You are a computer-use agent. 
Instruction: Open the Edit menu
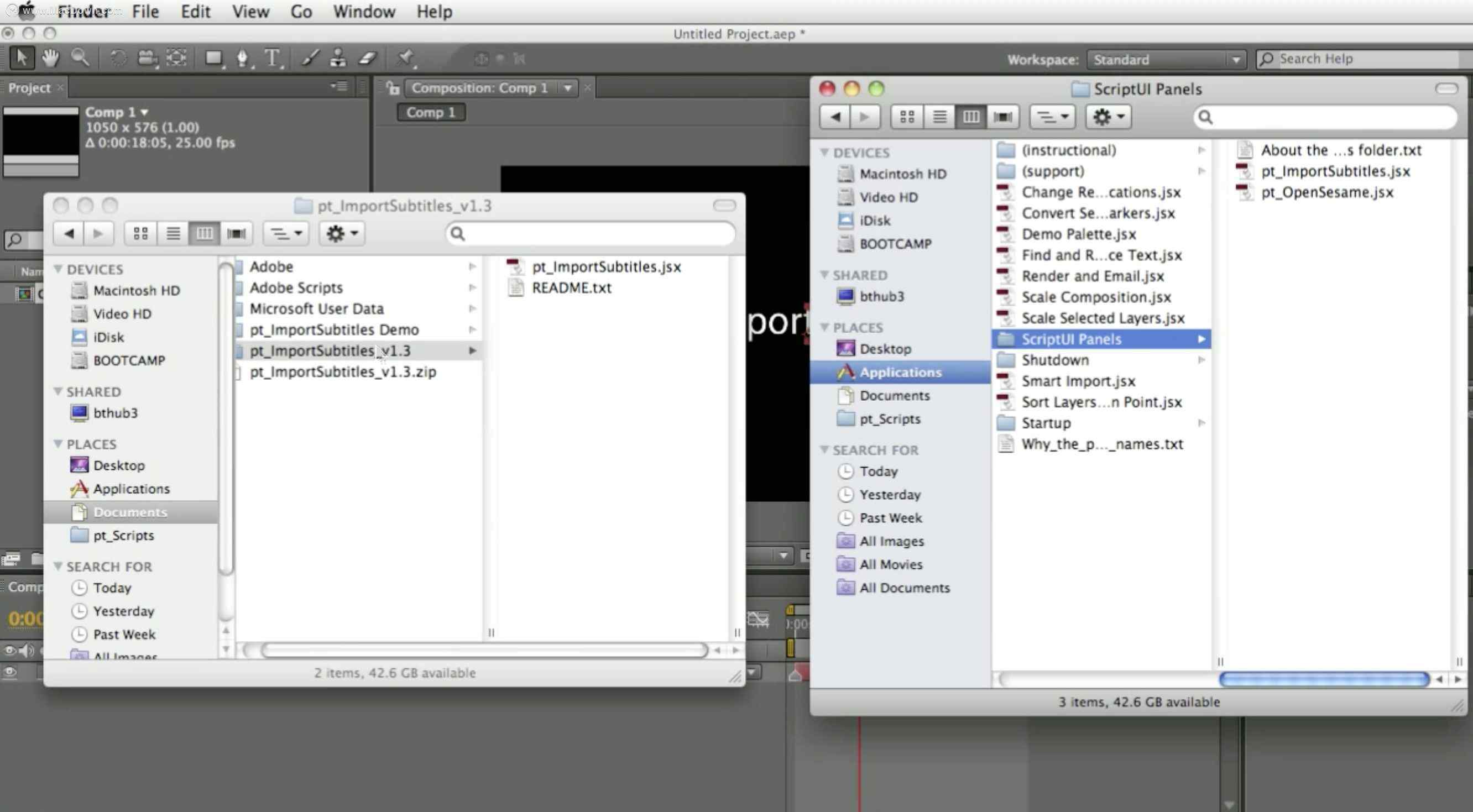click(x=196, y=12)
